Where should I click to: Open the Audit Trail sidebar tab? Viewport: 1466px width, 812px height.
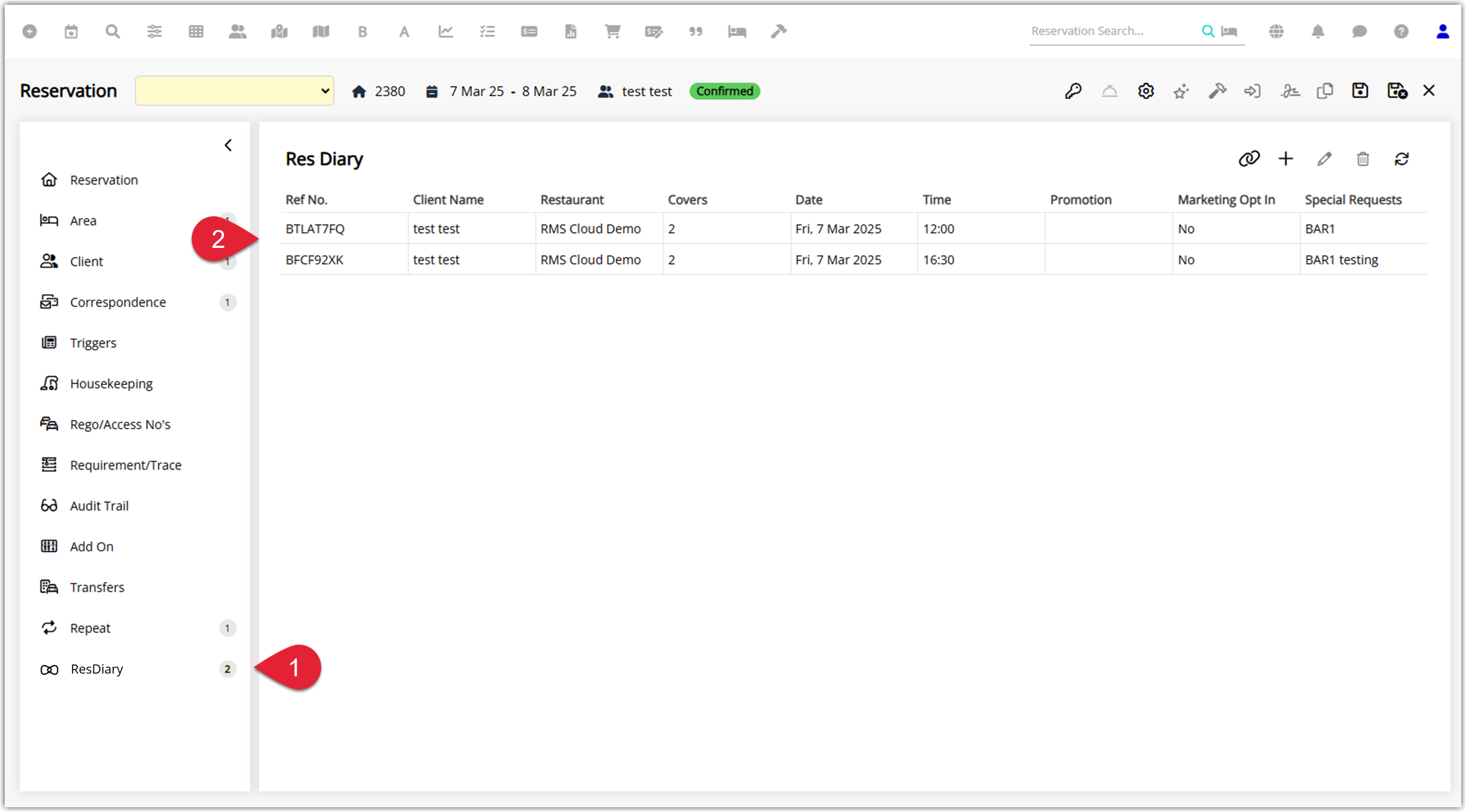(x=135, y=506)
